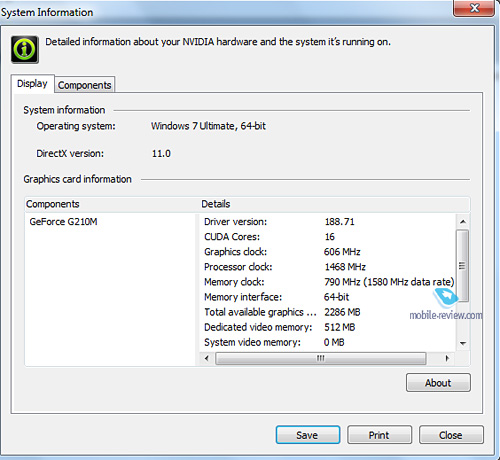500x460 pixels.
Task: Click the 188.71 driver version value
Action: coord(339,222)
